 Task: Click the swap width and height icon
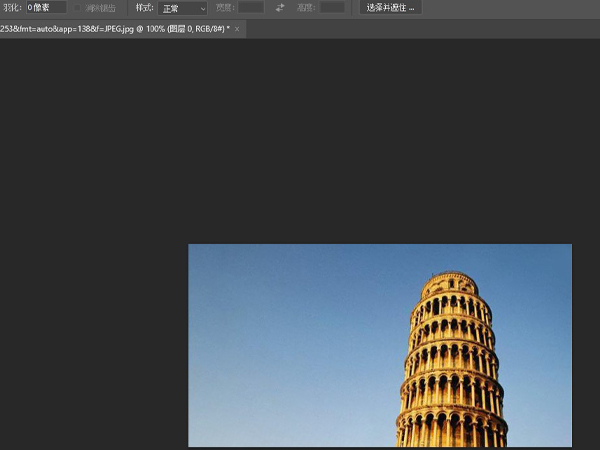point(279,8)
